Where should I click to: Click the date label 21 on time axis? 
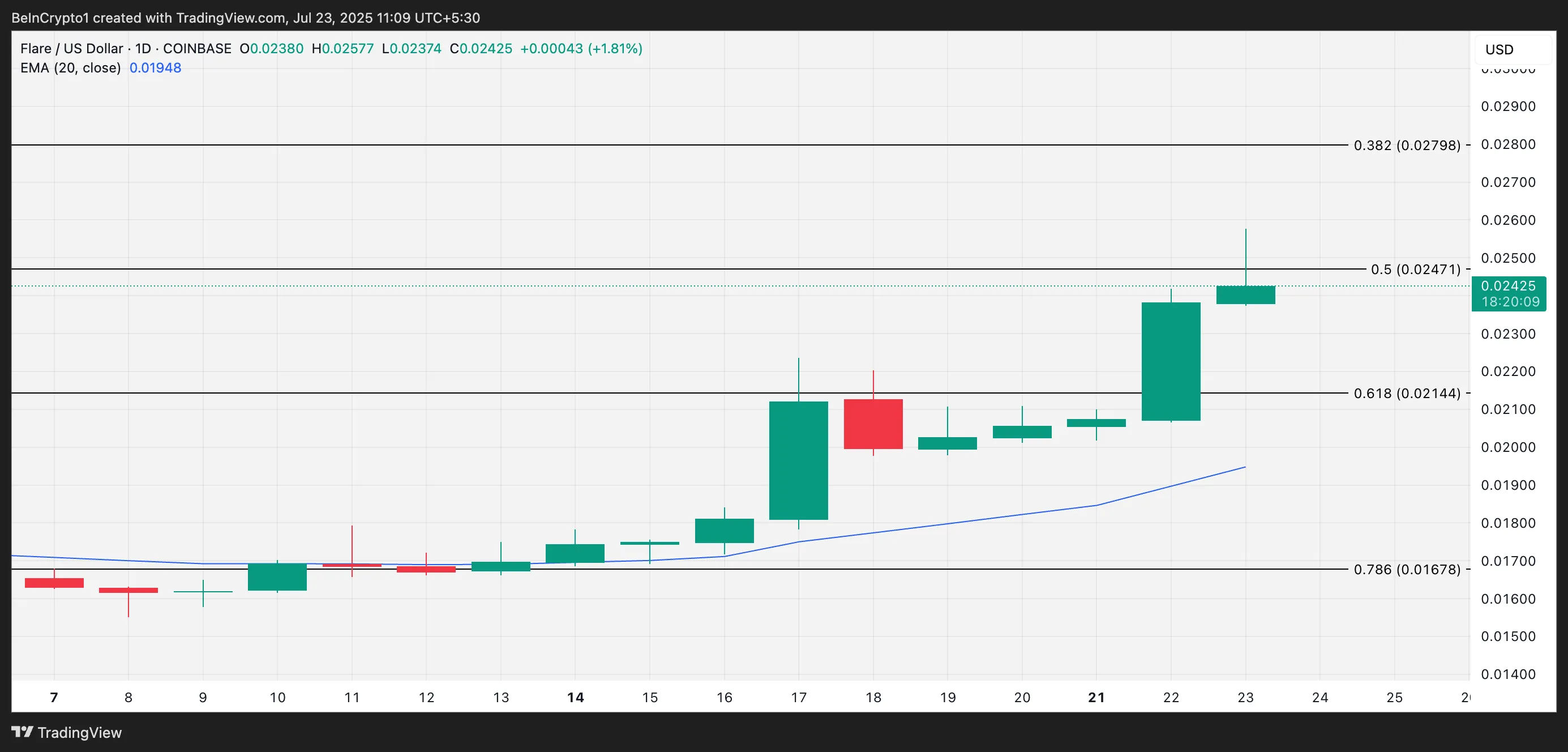coord(1096,697)
